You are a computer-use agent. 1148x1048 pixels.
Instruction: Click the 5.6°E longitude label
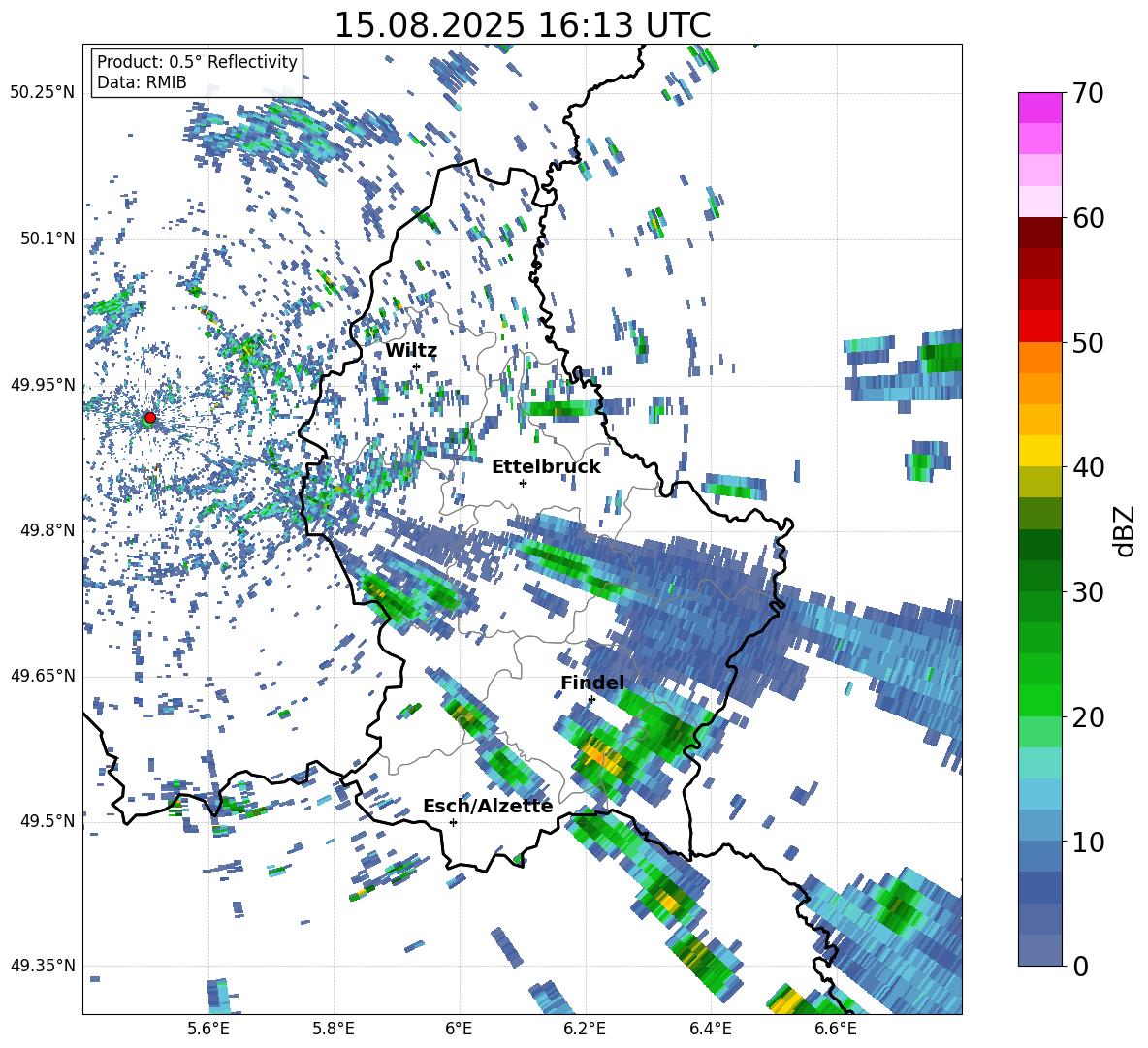pos(208,1029)
